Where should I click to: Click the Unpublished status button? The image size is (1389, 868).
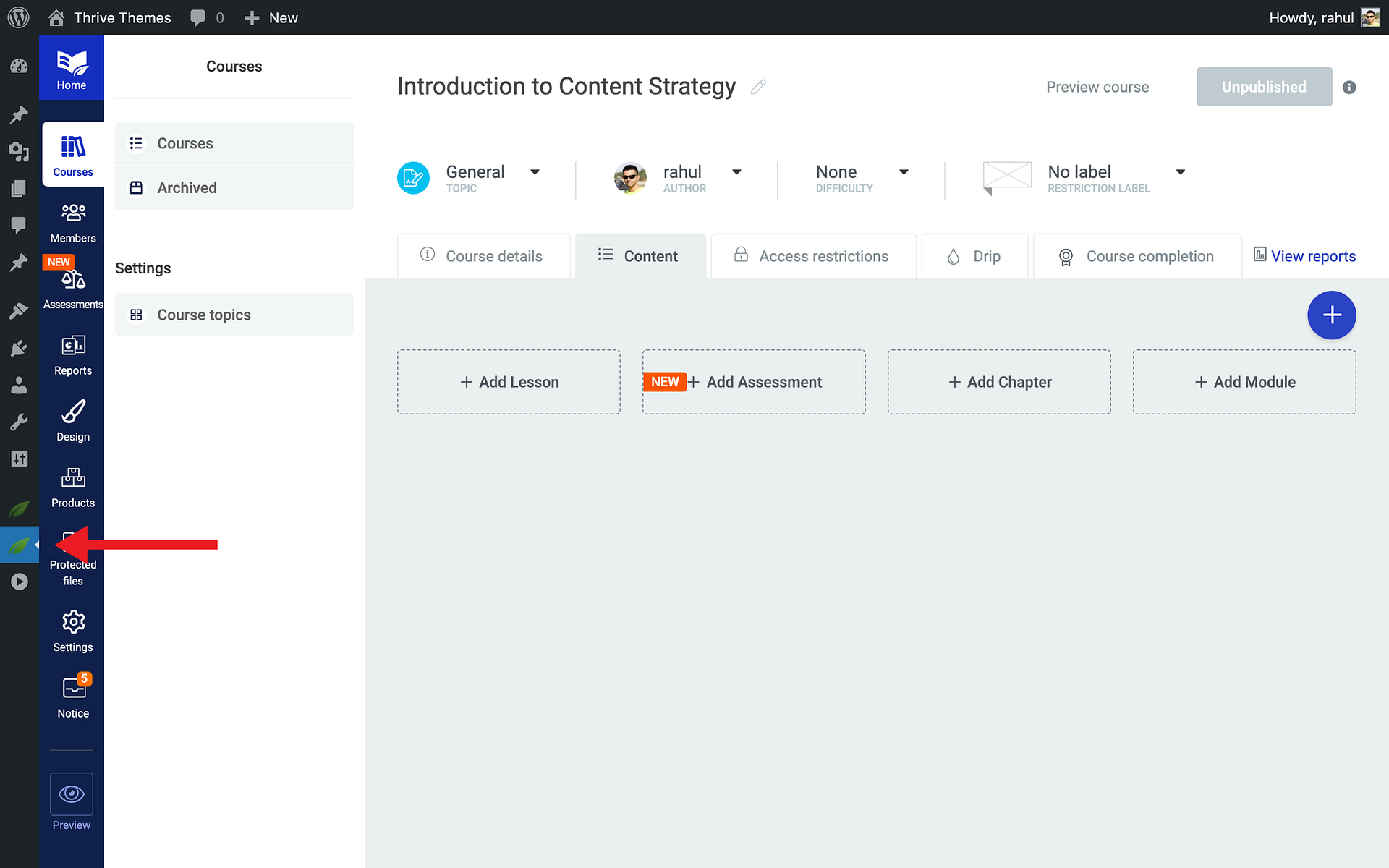[1264, 87]
